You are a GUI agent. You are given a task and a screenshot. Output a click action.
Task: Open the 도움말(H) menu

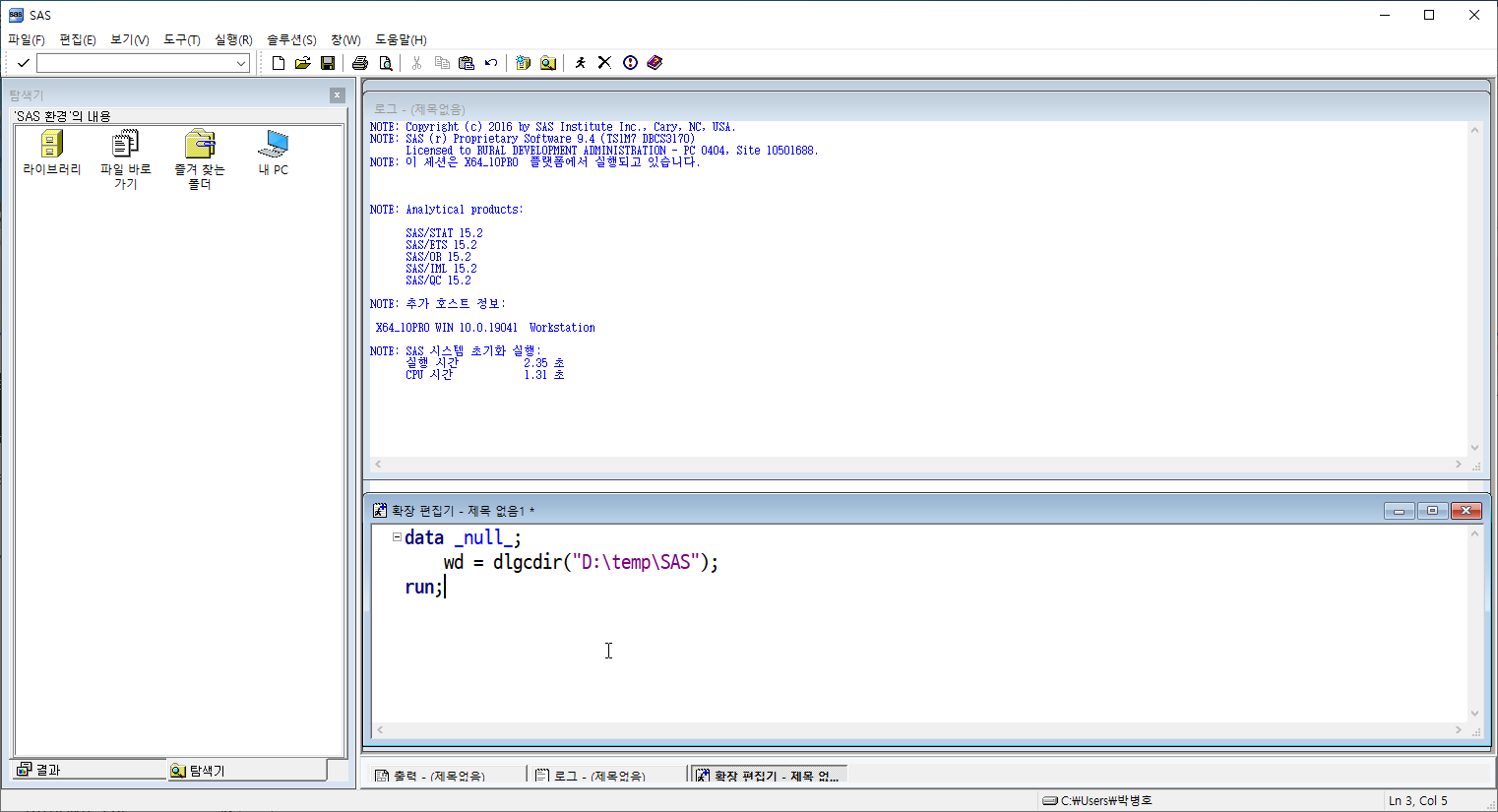[401, 39]
